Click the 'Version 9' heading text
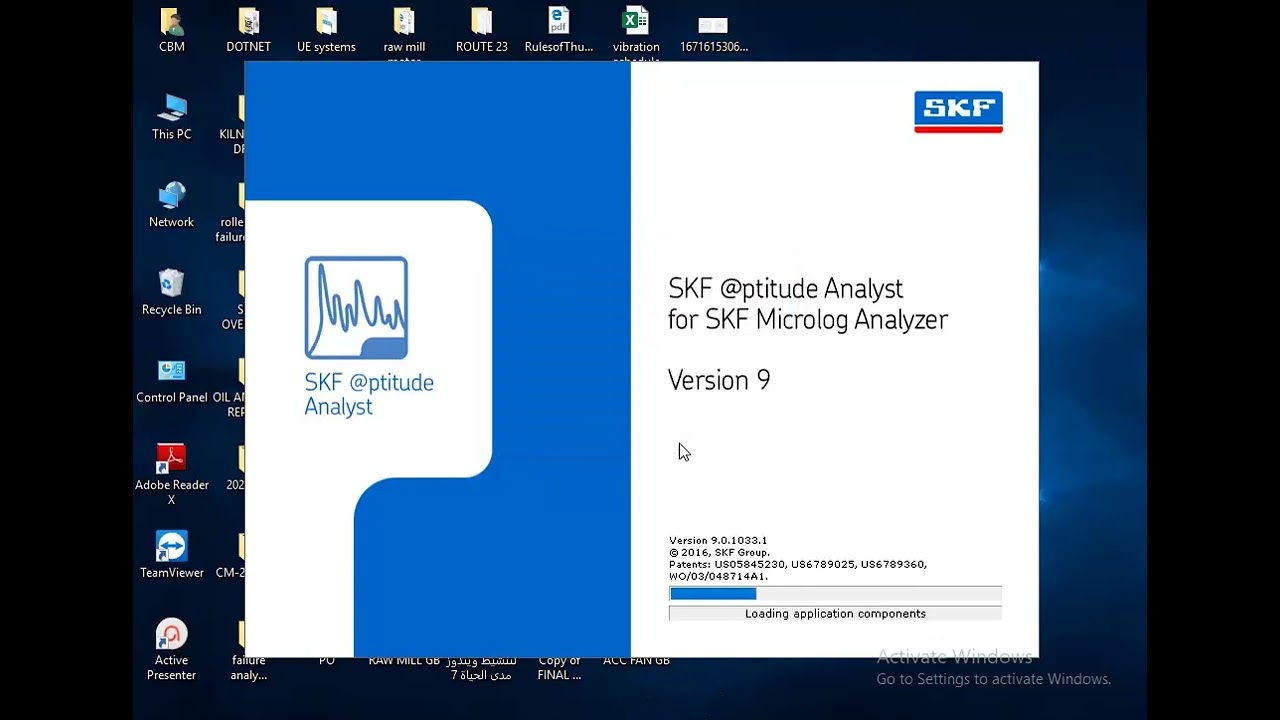 [719, 380]
